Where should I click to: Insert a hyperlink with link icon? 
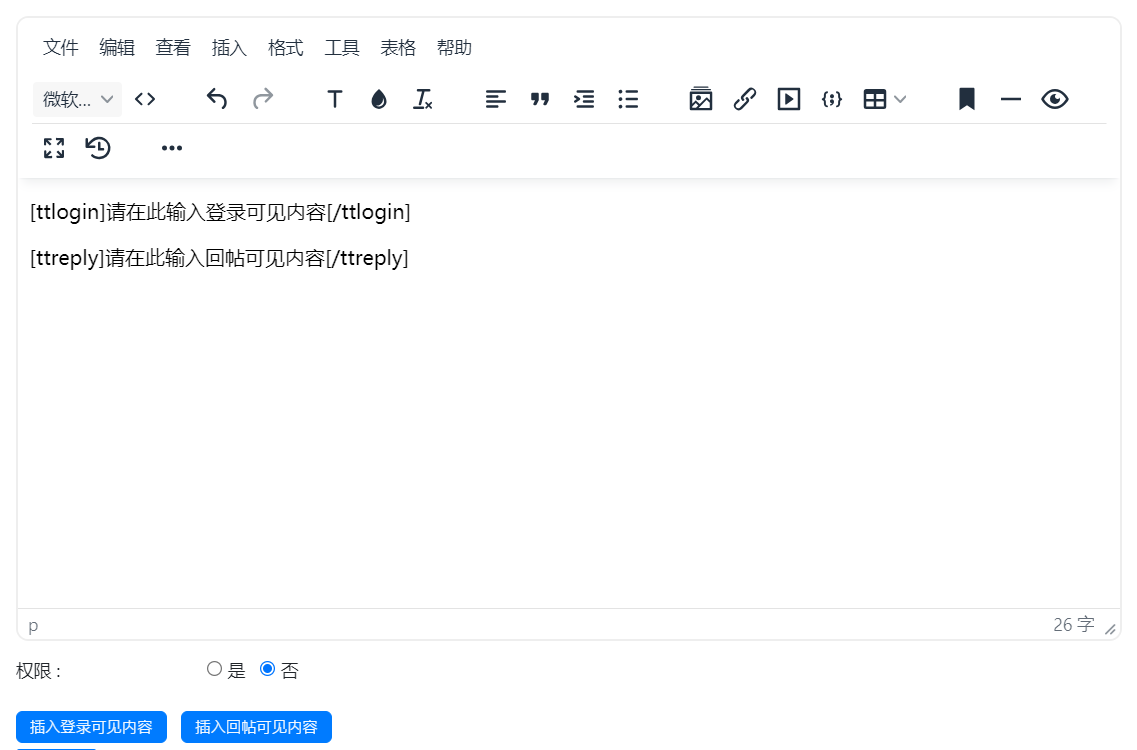(745, 99)
